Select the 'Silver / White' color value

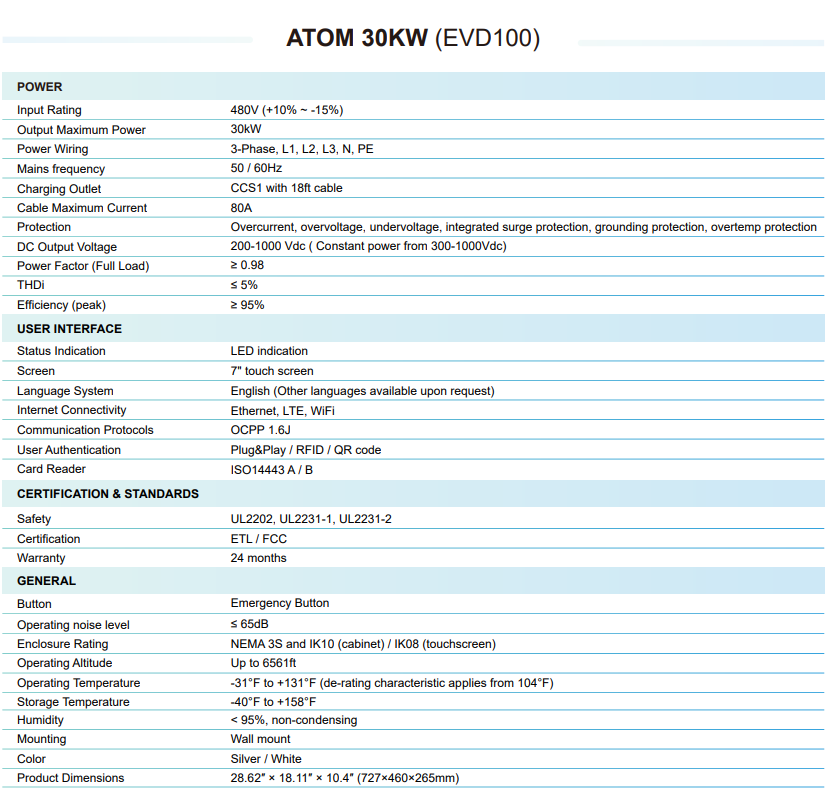(266, 759)
